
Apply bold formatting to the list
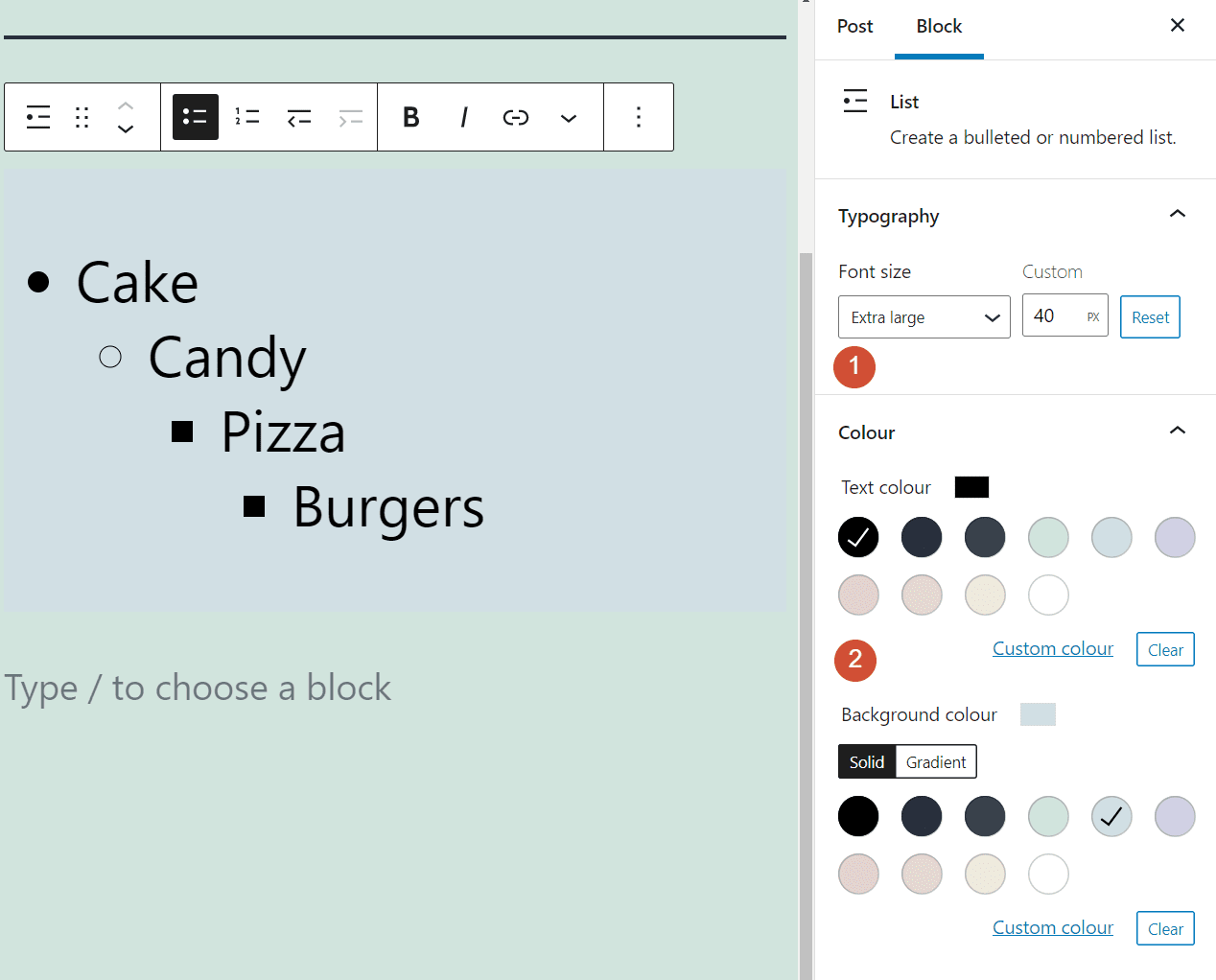[x=410, y=117]
